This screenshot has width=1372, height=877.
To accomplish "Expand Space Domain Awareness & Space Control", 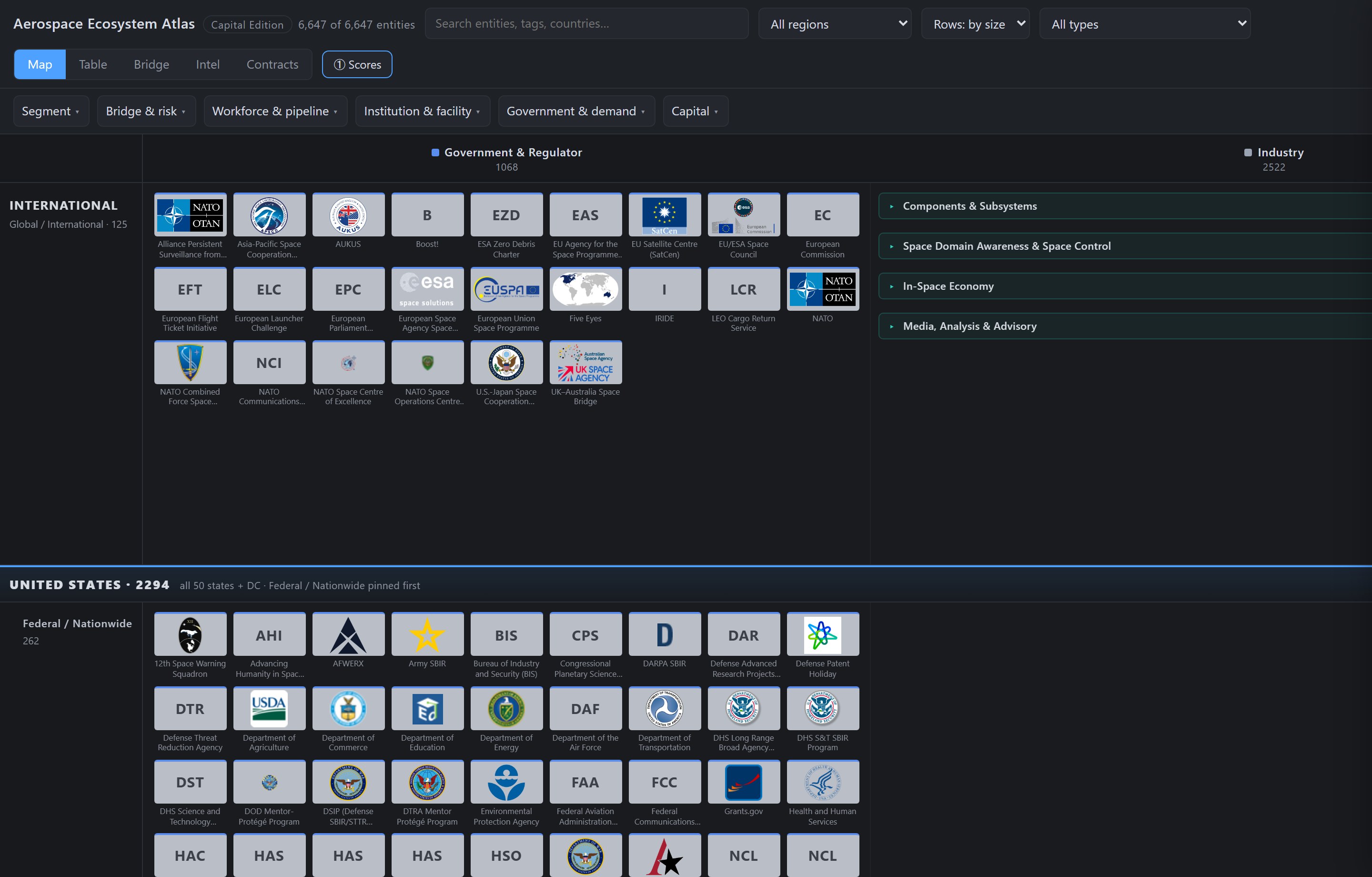I will pyautogui.click(x=1125, y=246).
